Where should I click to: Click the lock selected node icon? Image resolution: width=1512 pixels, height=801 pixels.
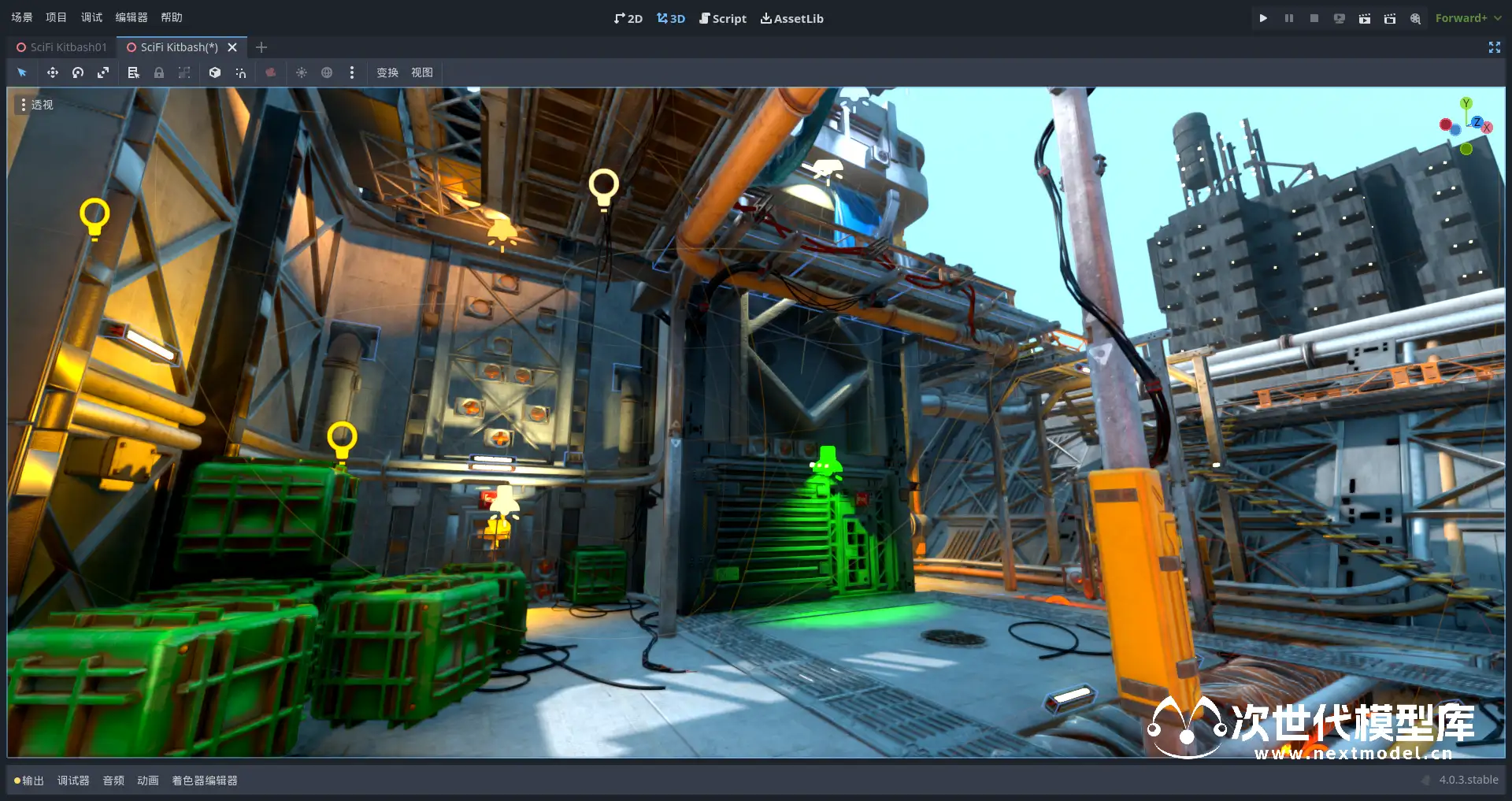tap(159, 72)
